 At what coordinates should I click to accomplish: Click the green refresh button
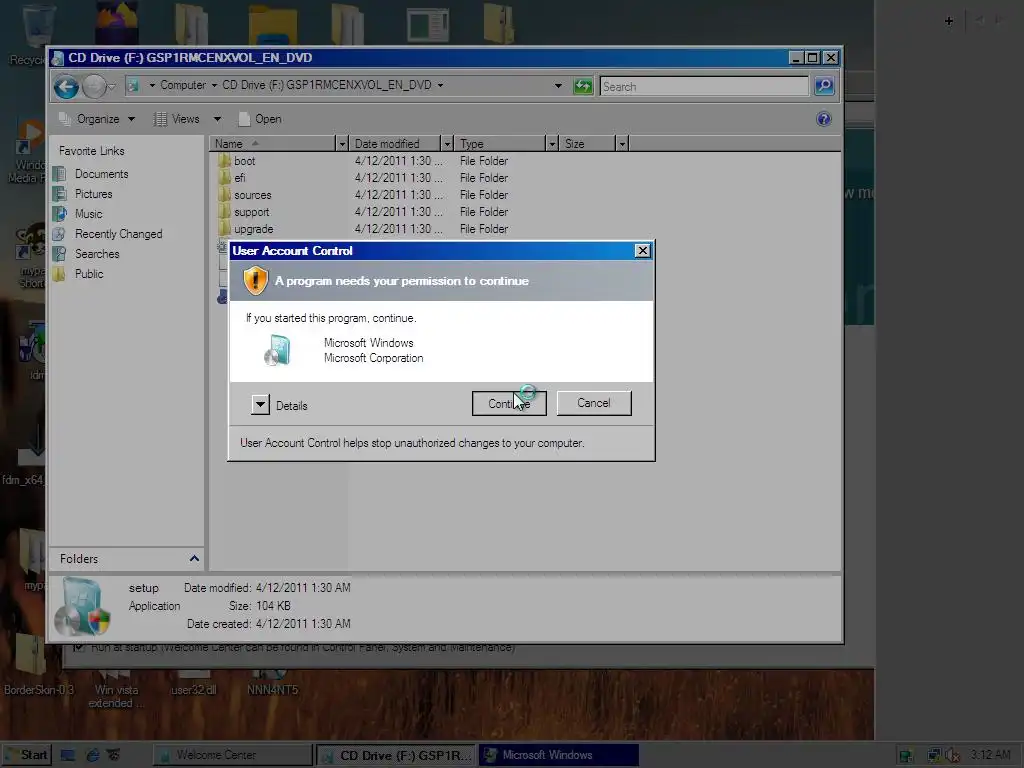click(583, 86)
